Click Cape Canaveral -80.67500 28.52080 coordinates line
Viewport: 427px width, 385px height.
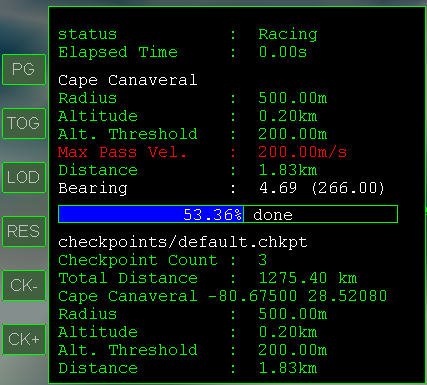point(222,296)
